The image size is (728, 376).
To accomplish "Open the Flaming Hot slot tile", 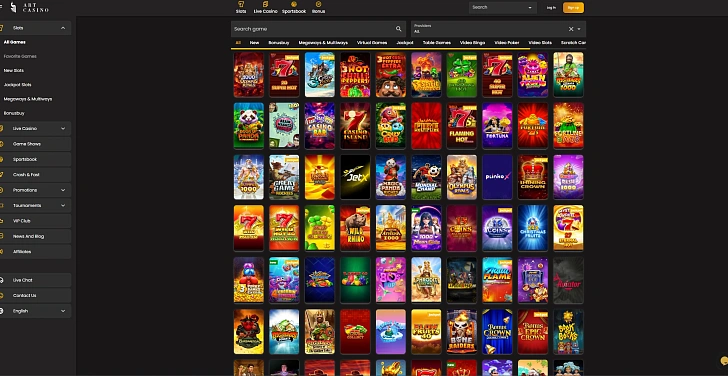I will pos(462,126).
